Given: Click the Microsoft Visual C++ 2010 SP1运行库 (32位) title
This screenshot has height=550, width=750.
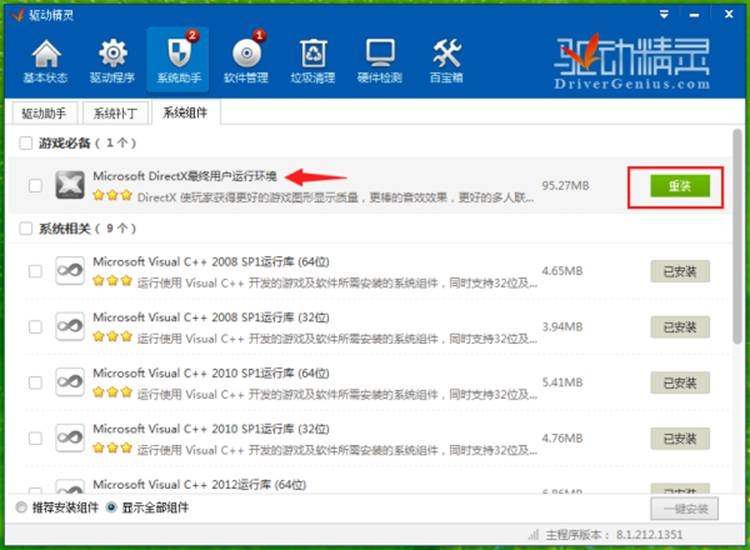Looking at the screenshot, I should (x=211, y=429).
